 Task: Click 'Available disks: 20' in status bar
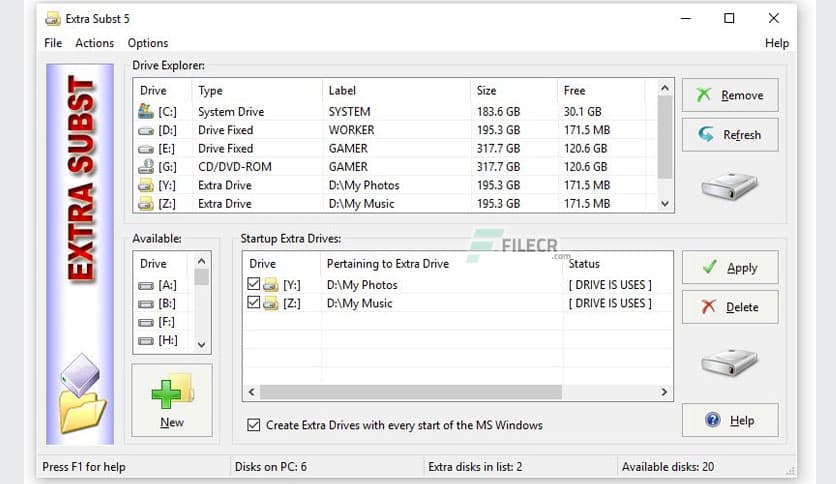tap(668, 467)
